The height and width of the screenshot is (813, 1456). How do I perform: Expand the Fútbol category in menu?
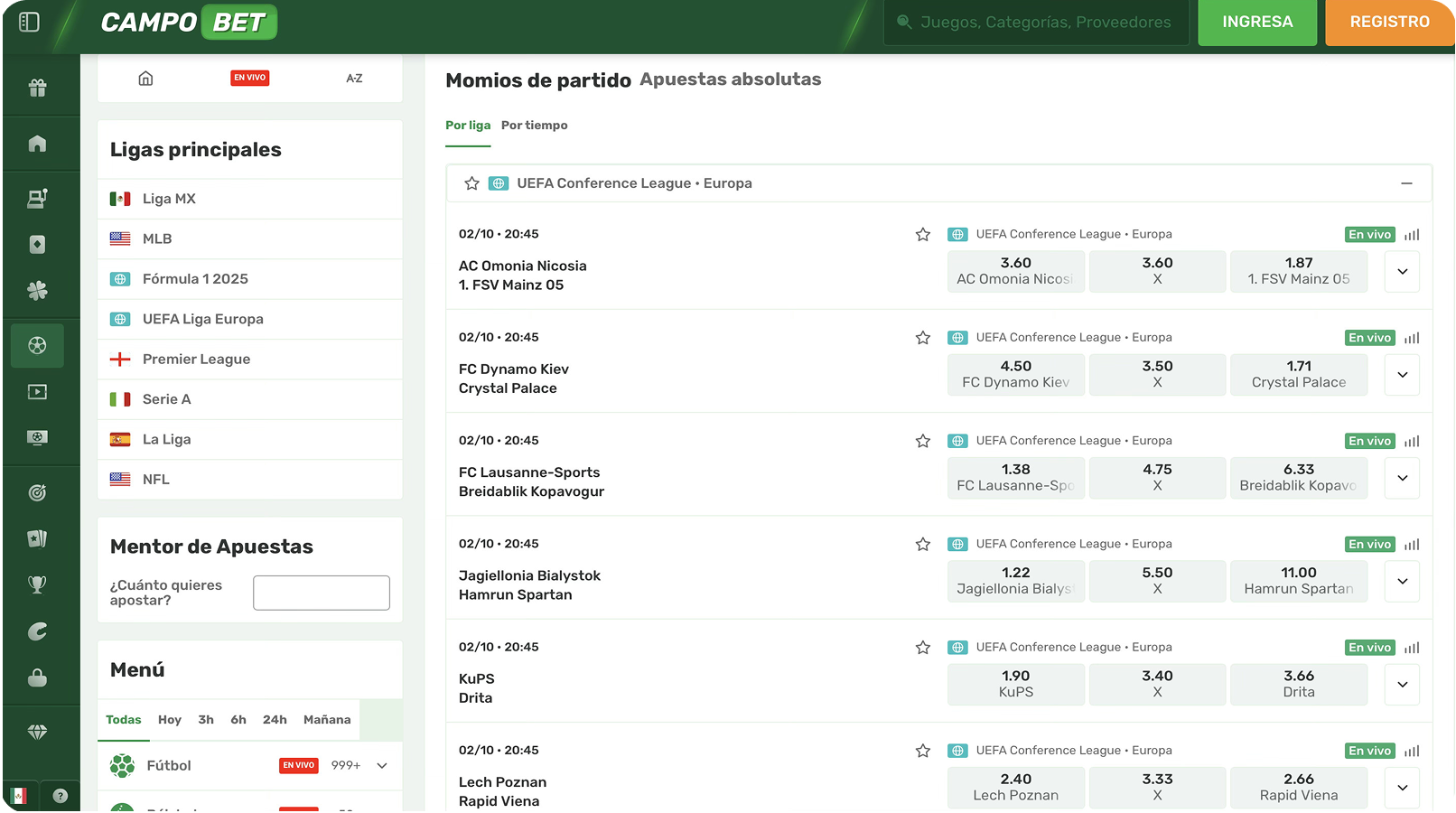pos(382,765)
